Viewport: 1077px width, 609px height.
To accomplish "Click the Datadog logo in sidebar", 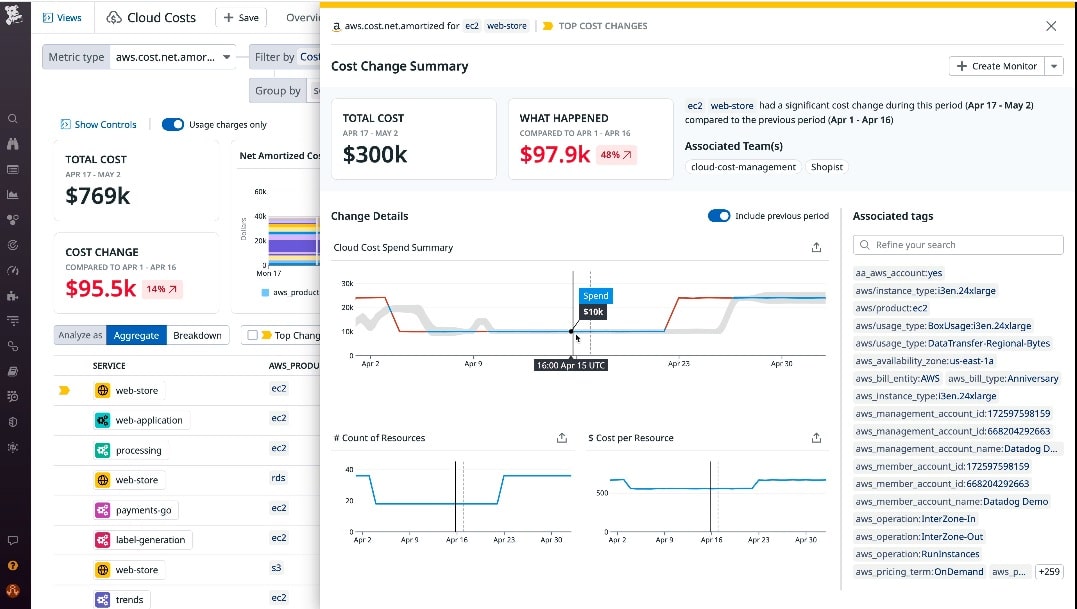I will 13,14.
